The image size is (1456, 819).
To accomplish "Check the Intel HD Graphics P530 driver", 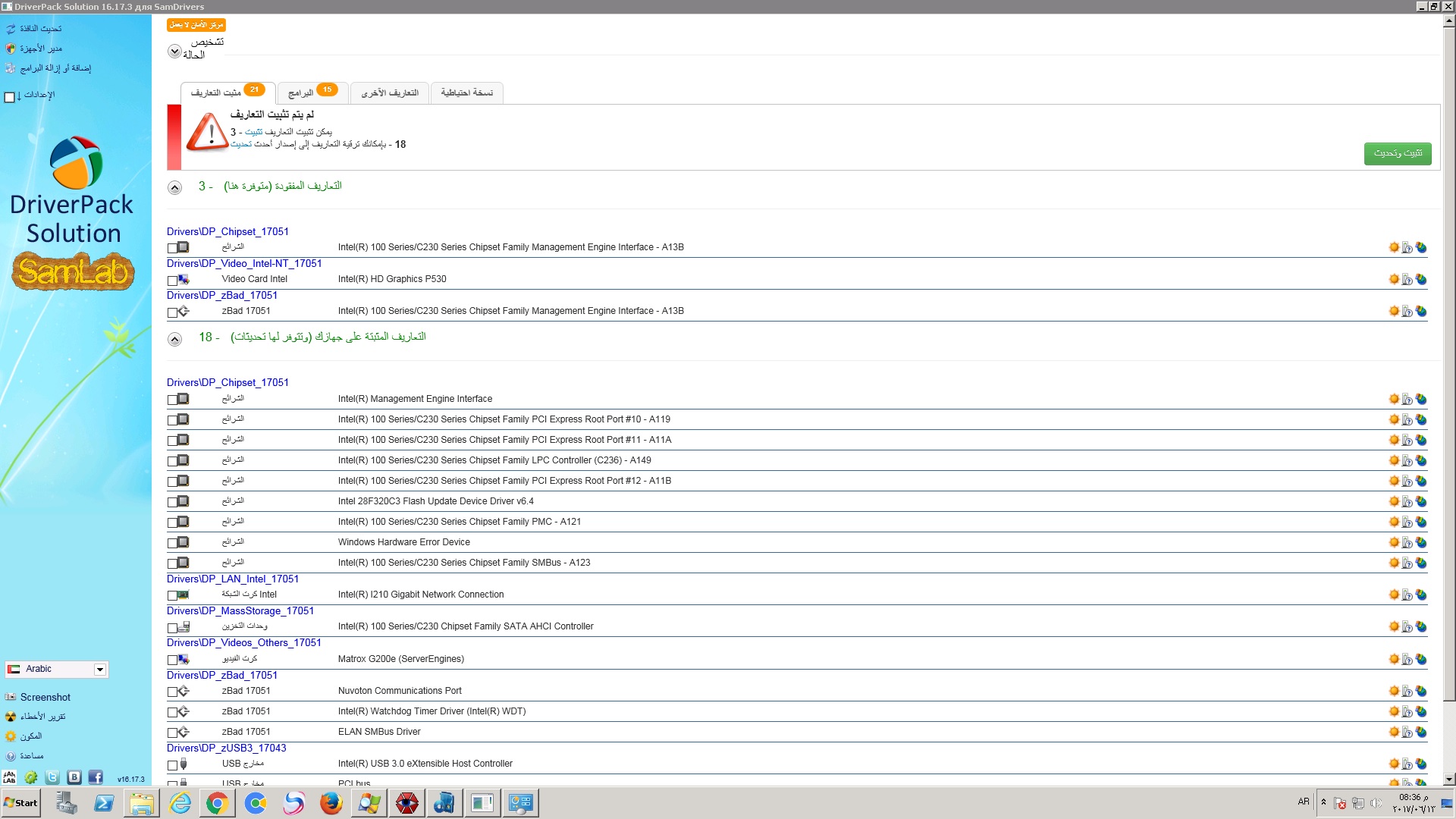I will point(172,280).
